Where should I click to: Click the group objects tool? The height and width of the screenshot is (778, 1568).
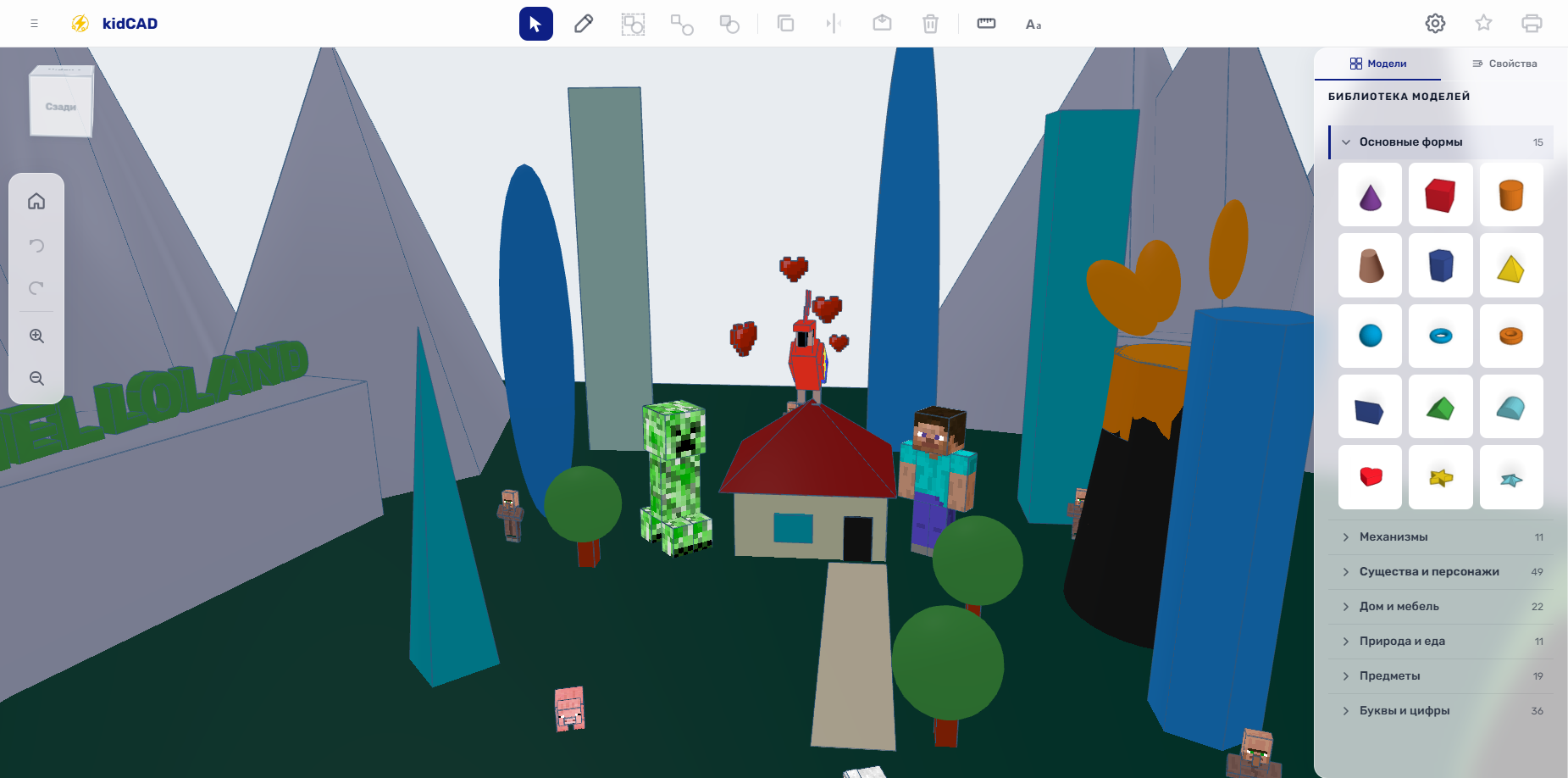pyautogui.click(x=633, y=24)
